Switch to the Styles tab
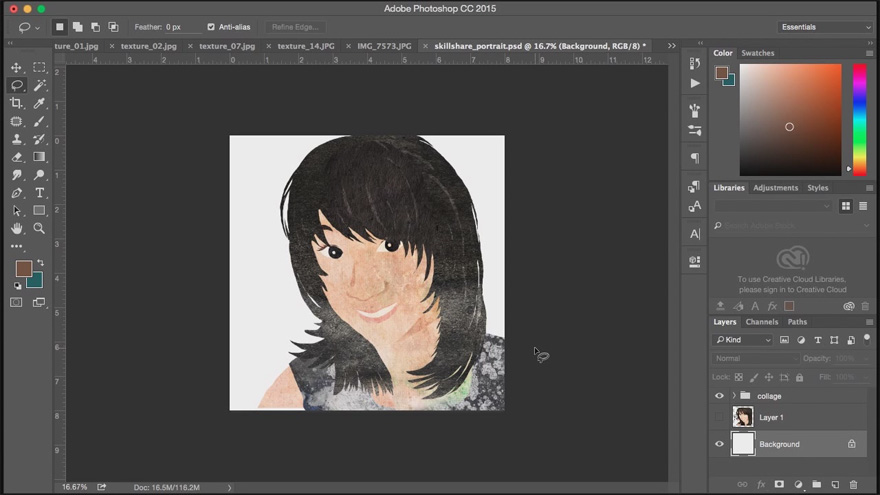Viewport: 880px width, 495px height. pos(818,188)
